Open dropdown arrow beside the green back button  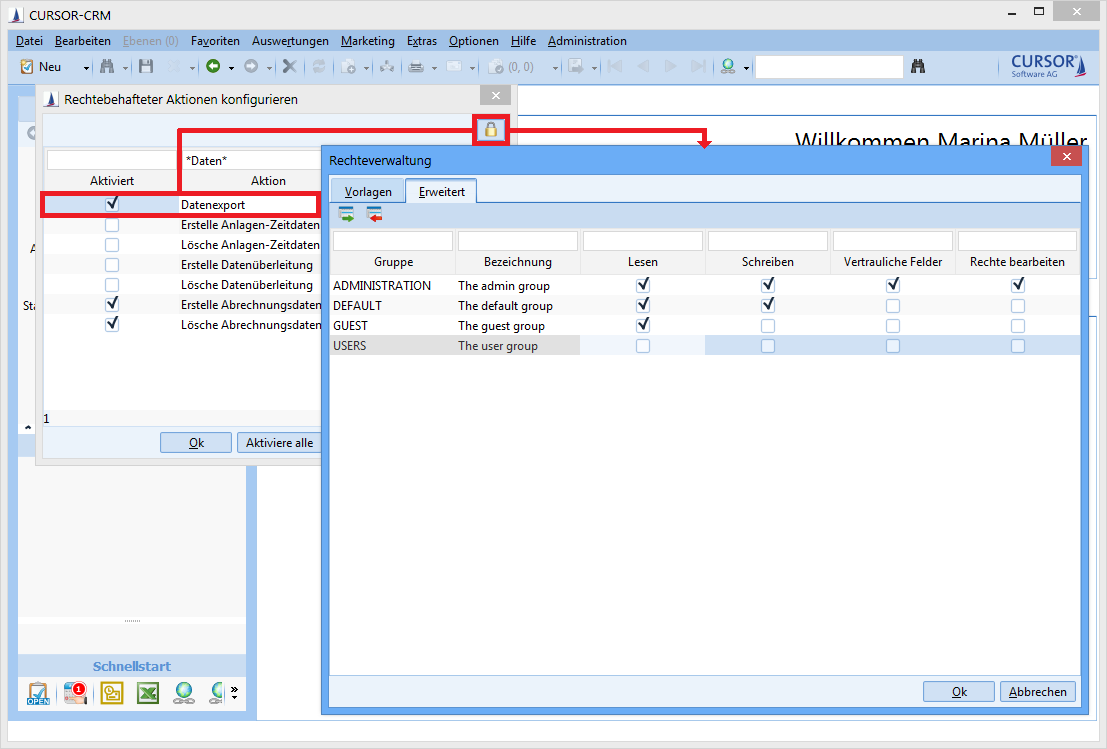pos(231,68)
